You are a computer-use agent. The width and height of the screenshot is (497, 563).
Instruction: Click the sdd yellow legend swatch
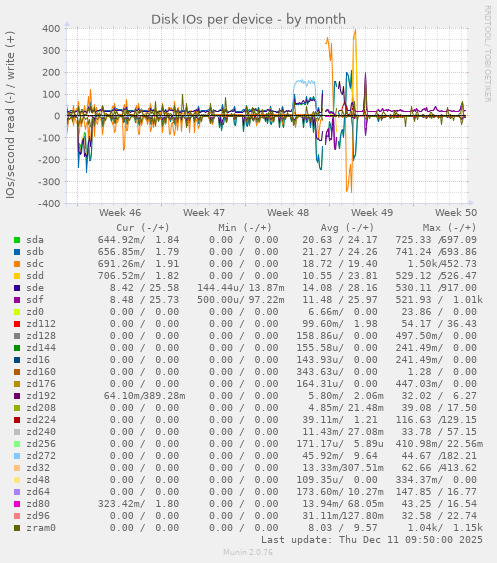(x=17, y=276)
